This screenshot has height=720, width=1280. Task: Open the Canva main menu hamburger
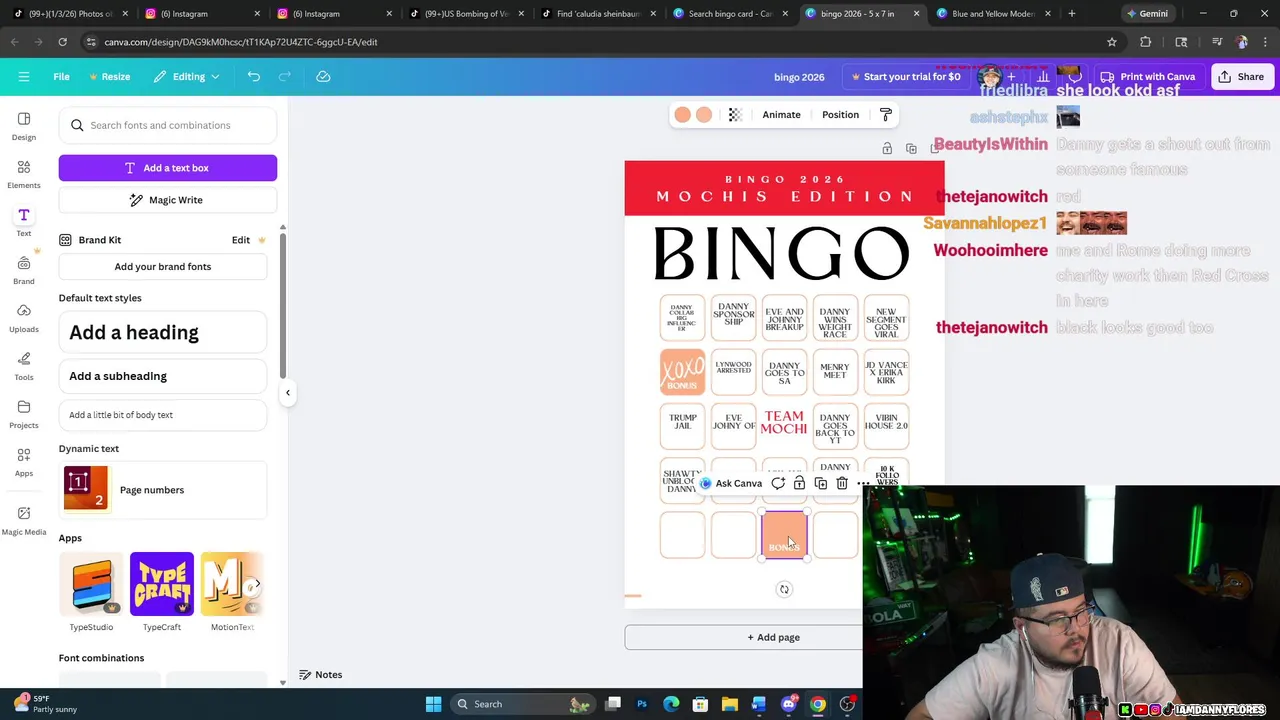point(24,76)
